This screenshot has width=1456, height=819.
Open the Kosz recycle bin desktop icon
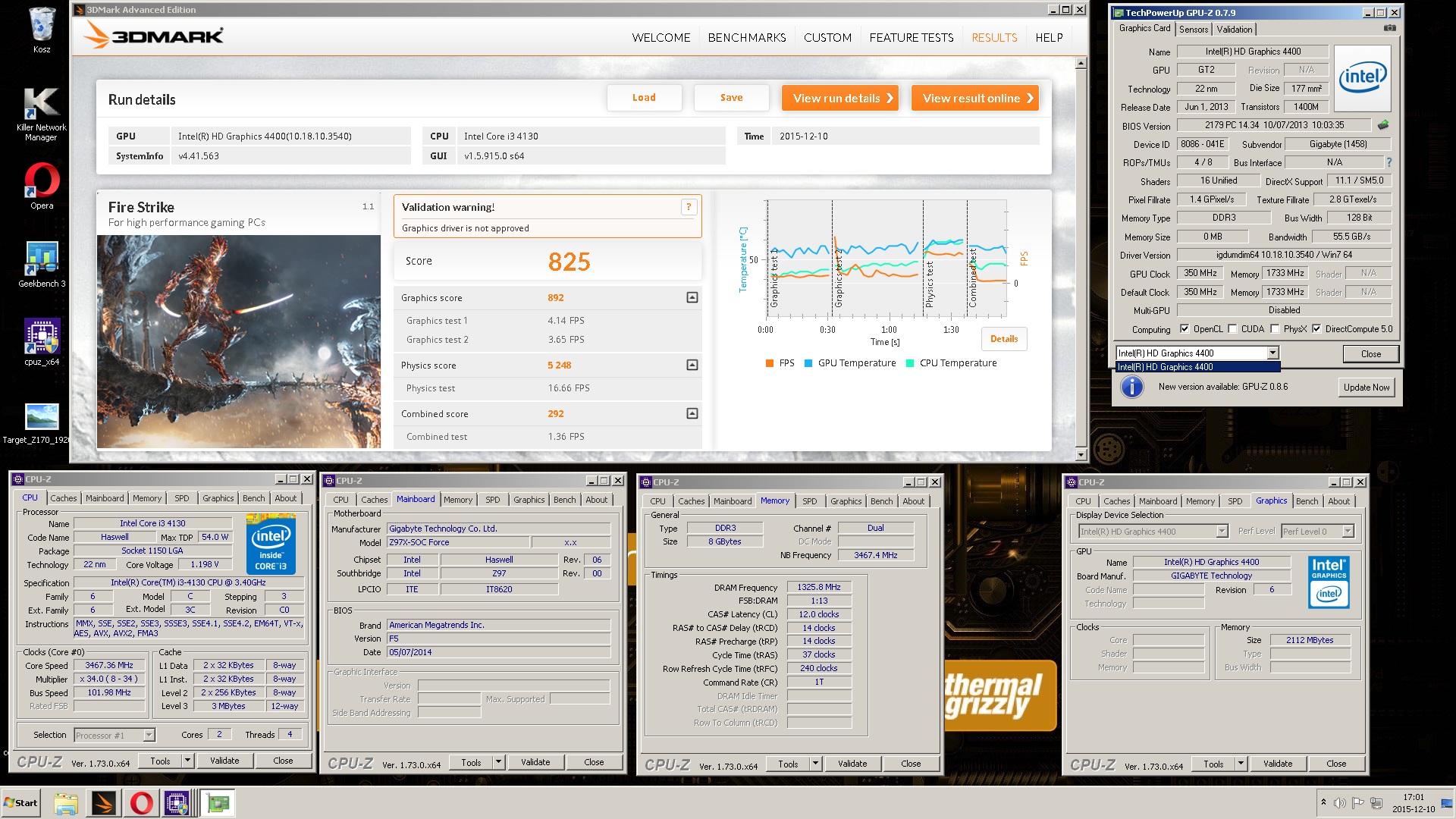[x=42, y=30]
